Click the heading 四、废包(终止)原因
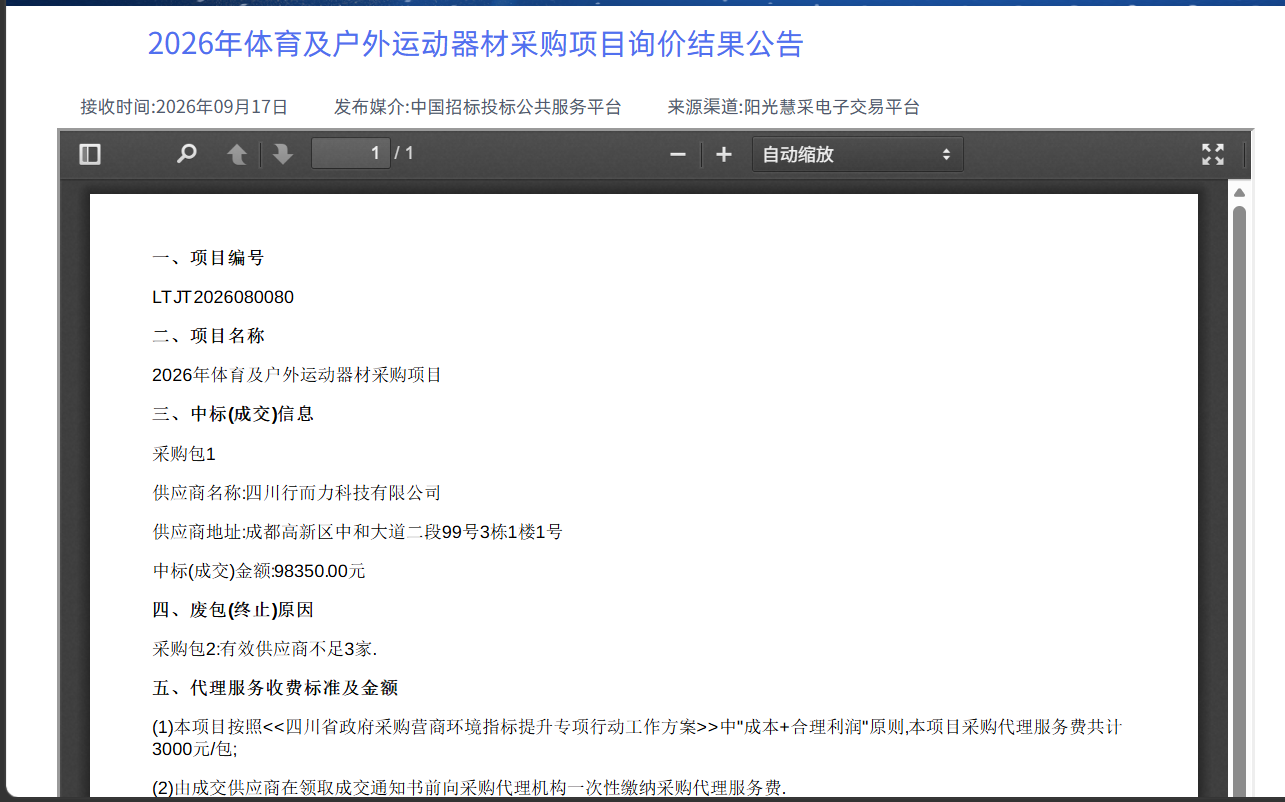 tap(233, 610)
